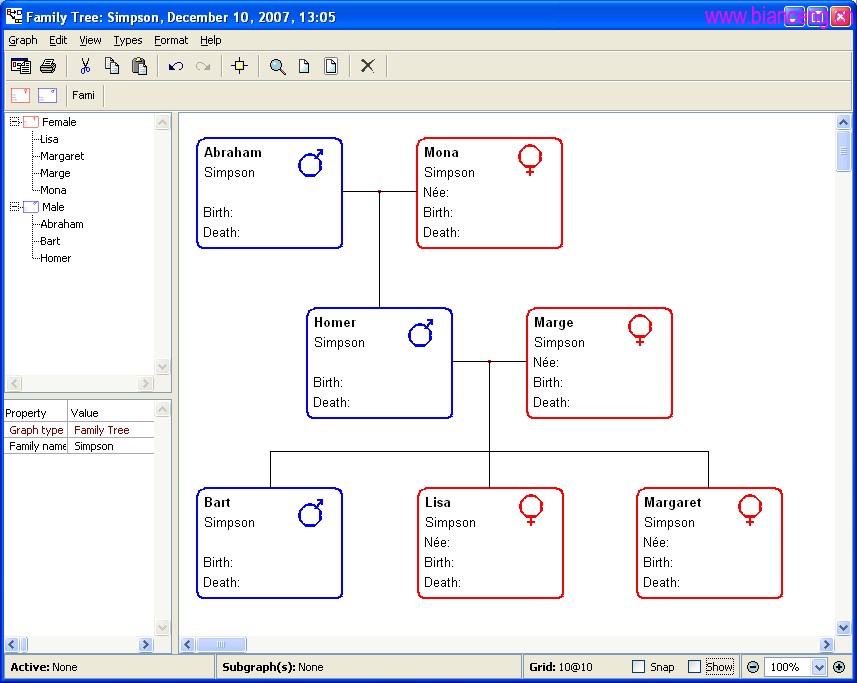Open the 100% zoom dropdown
The height and width of the screenshot is (683, 857).
click(x=818, y=667)
